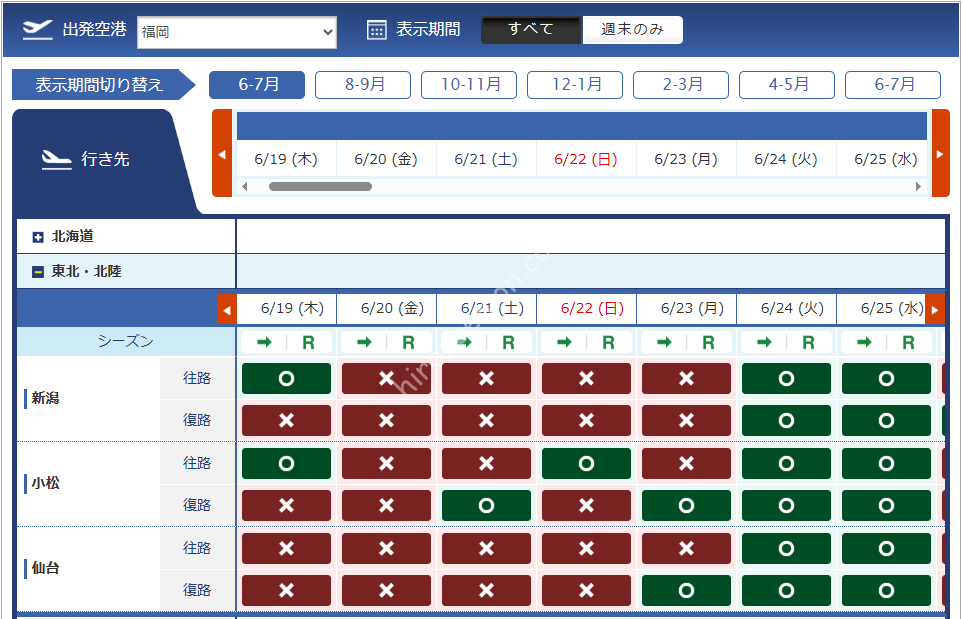Click the scrollbar right arrow under dates
The image size is (963, 619).
coord(918,187)
